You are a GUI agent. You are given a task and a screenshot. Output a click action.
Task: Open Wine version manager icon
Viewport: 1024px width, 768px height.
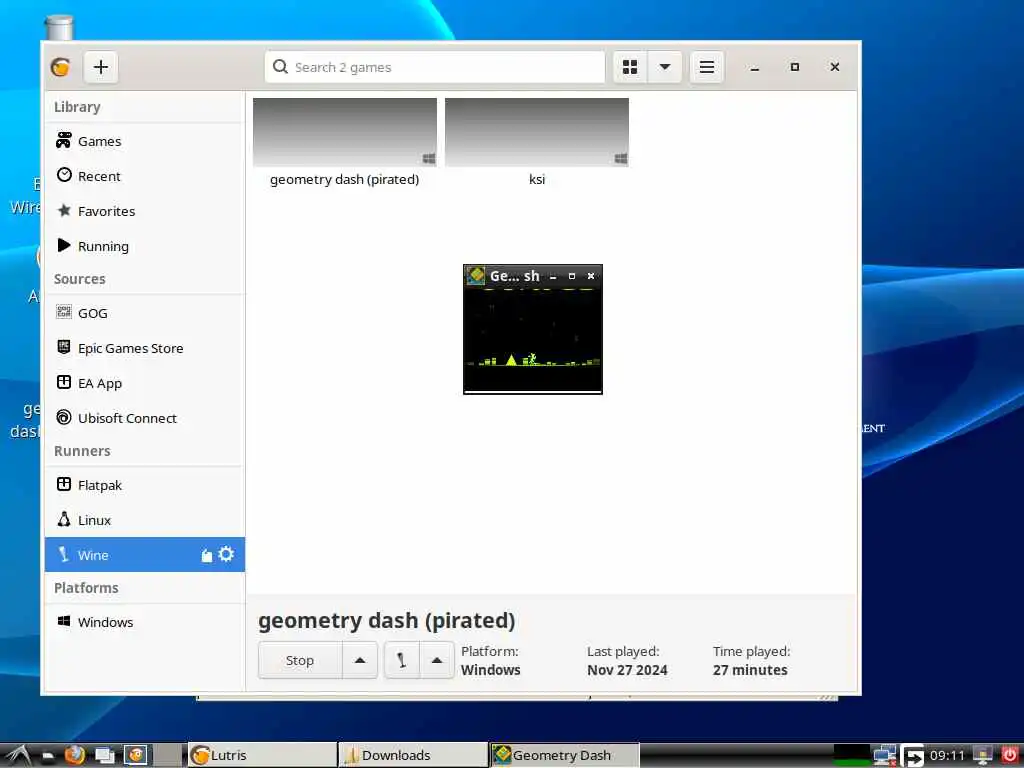coord(206,555)
